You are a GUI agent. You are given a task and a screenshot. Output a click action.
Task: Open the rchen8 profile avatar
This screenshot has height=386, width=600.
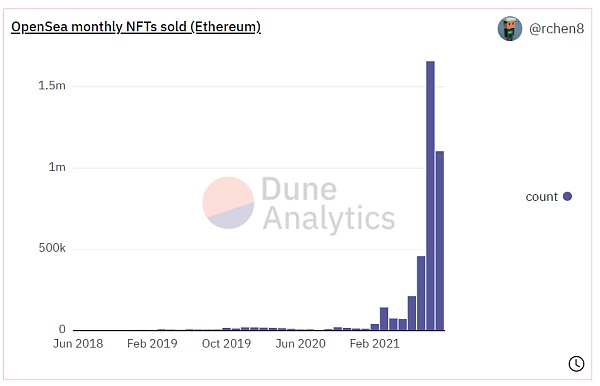coord(510,28)
